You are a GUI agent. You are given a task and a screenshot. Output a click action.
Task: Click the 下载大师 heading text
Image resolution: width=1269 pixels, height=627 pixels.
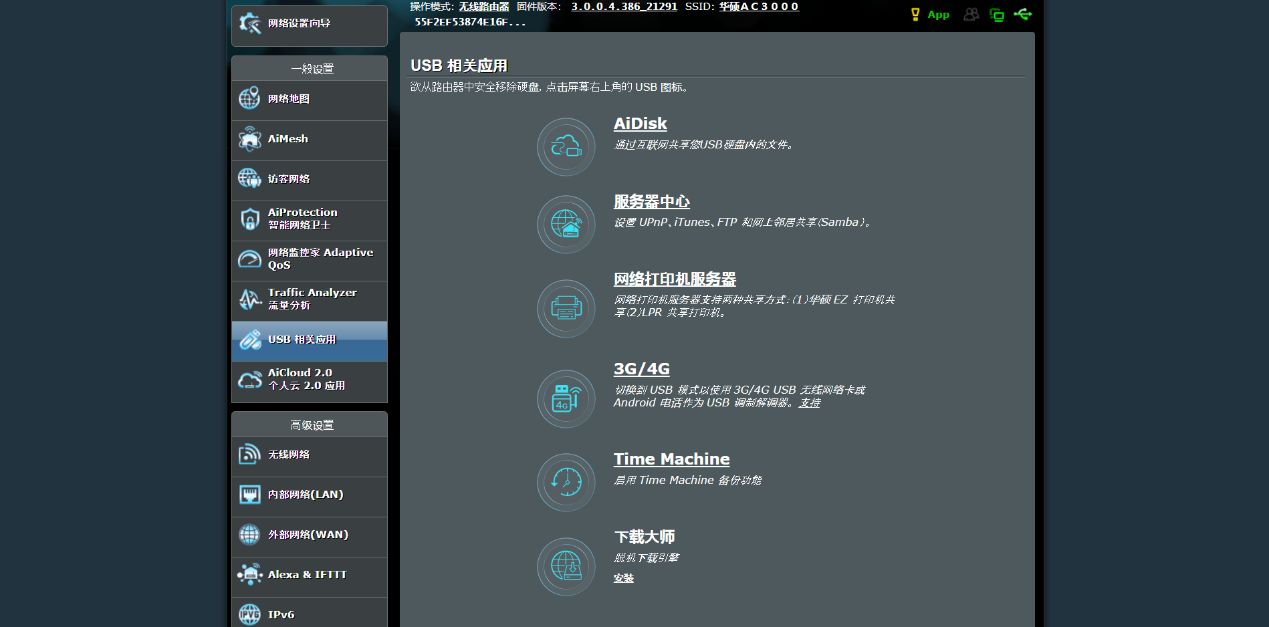(x=645, y=537)
